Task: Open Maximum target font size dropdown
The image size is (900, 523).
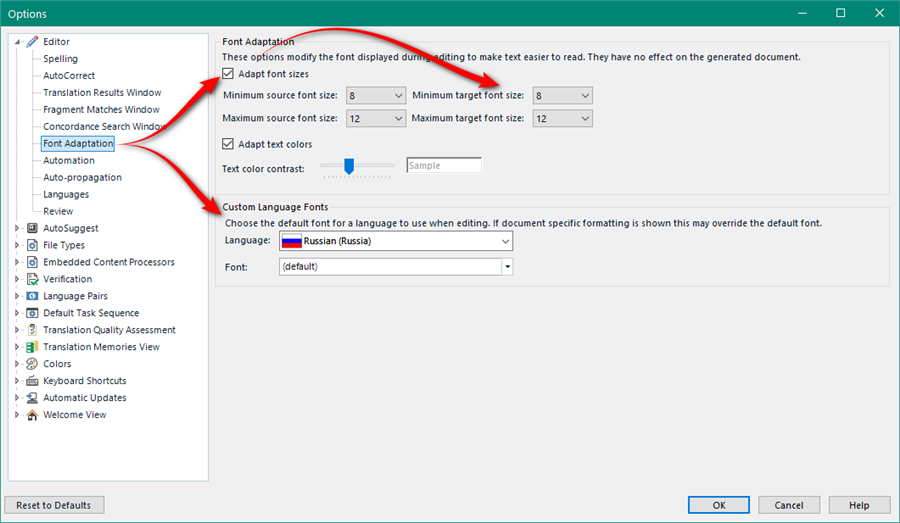Action: [562, 118]
